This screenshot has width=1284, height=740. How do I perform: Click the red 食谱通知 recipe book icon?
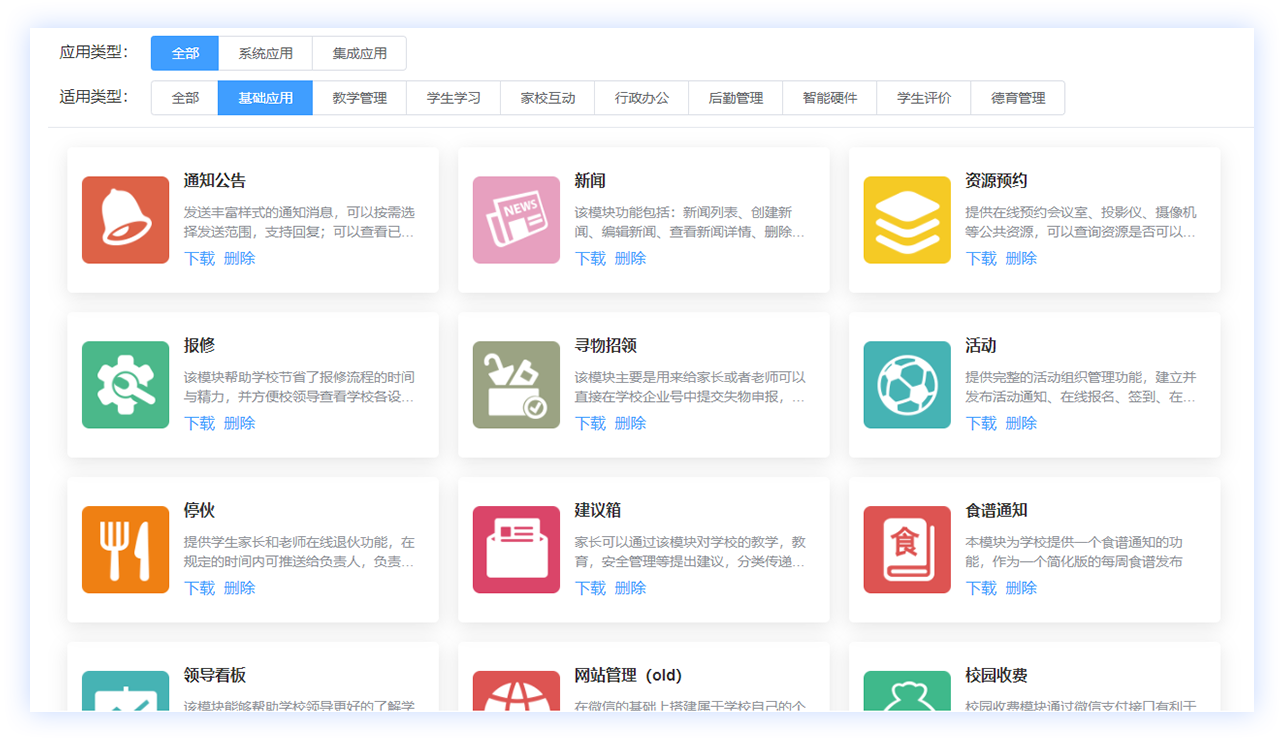(x=907, y=550)
